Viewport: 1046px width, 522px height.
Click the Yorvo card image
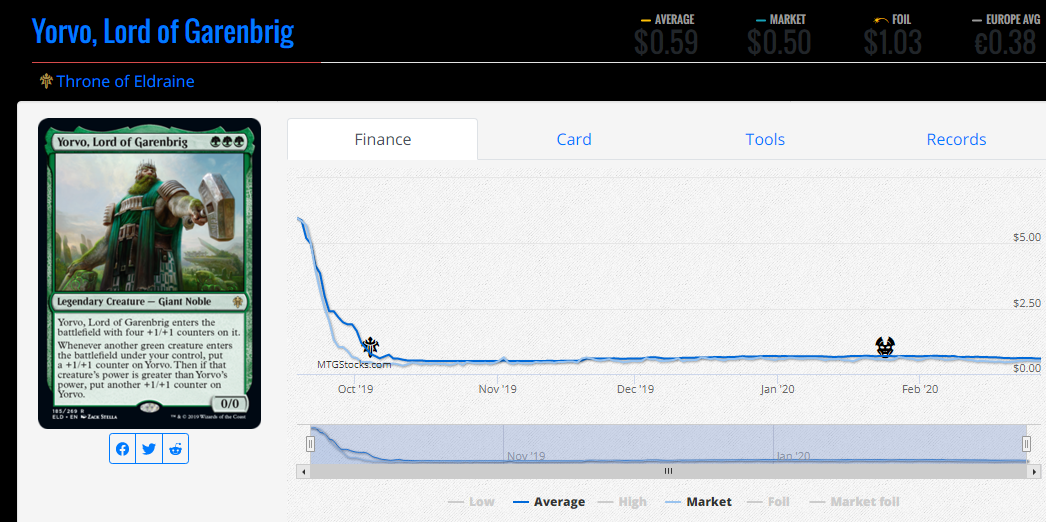(149, 273)
